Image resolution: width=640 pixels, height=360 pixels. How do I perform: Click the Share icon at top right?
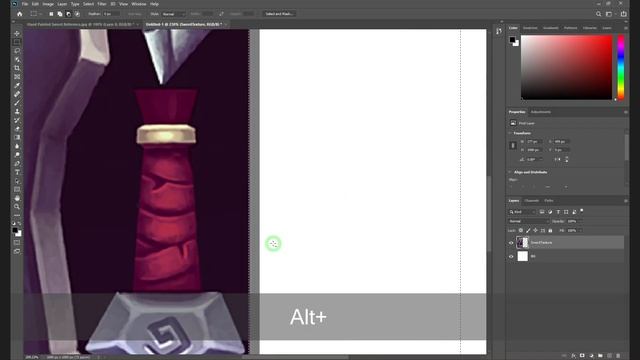pos(624,14)
